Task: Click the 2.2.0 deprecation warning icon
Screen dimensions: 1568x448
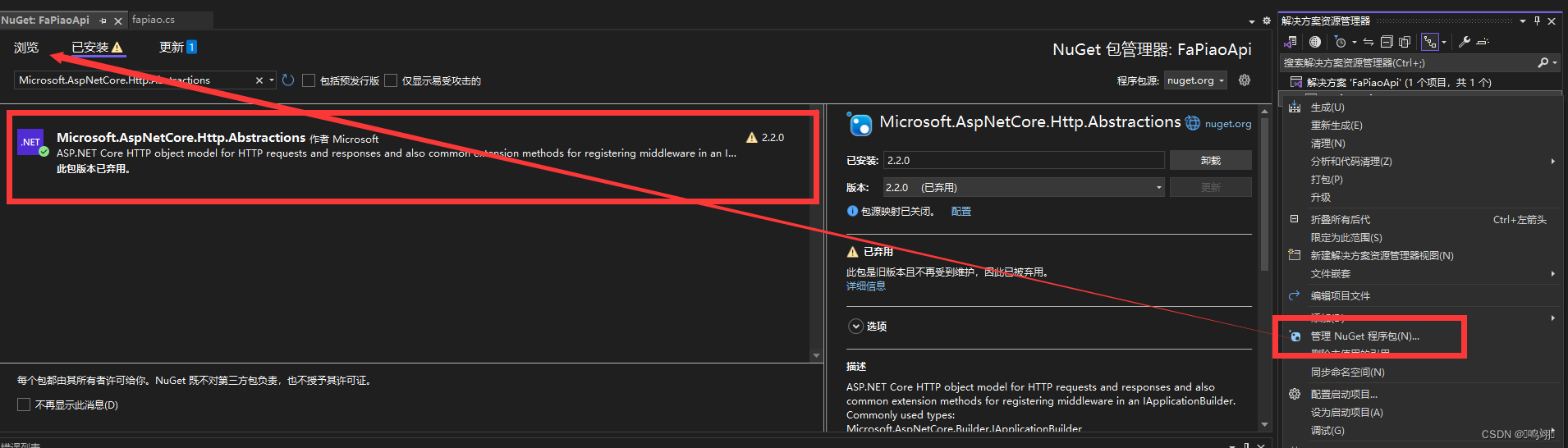Action: coord(751,138)
